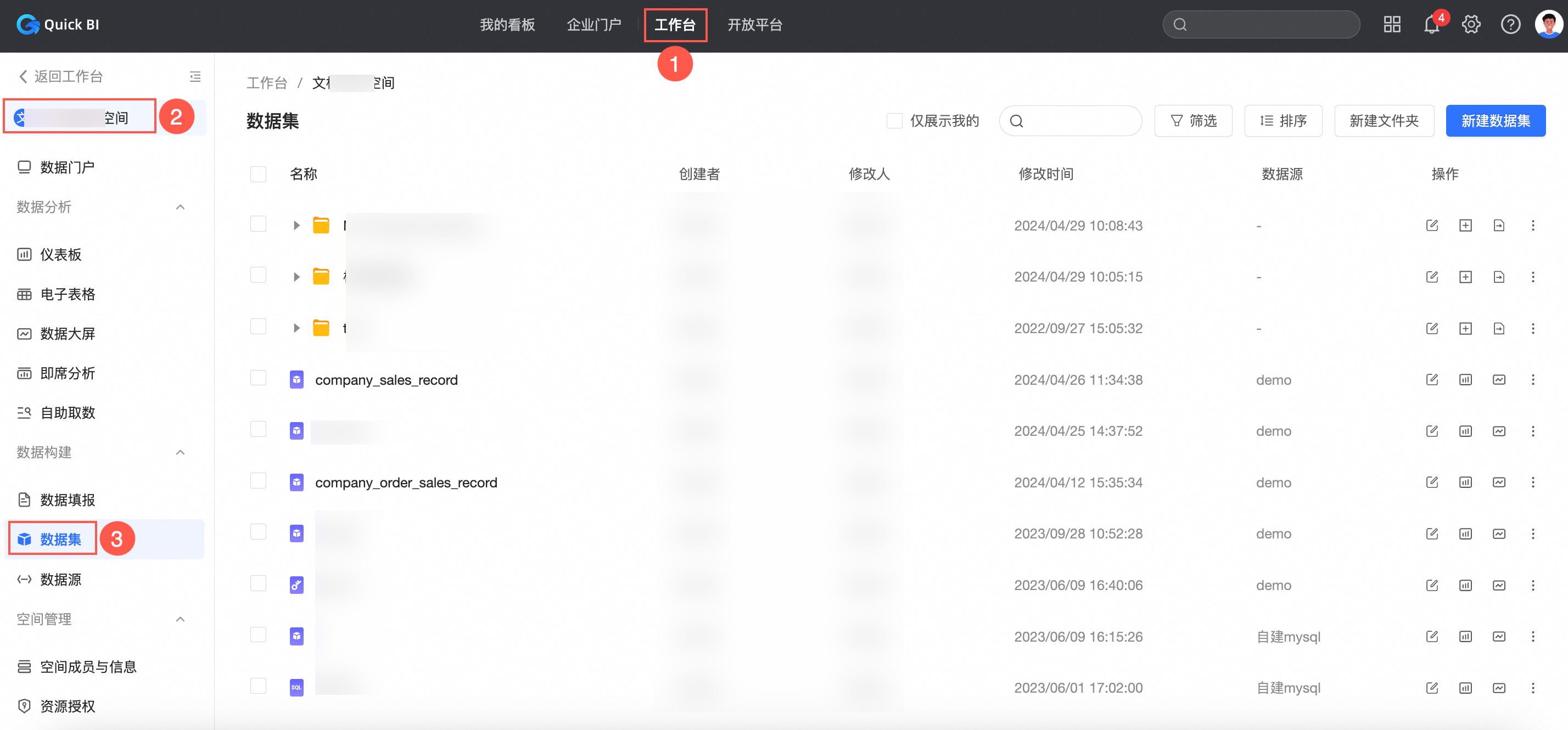Screen dimensions: 1568x730
Task: Open the settings gear in top bar
Action: 1471,25
